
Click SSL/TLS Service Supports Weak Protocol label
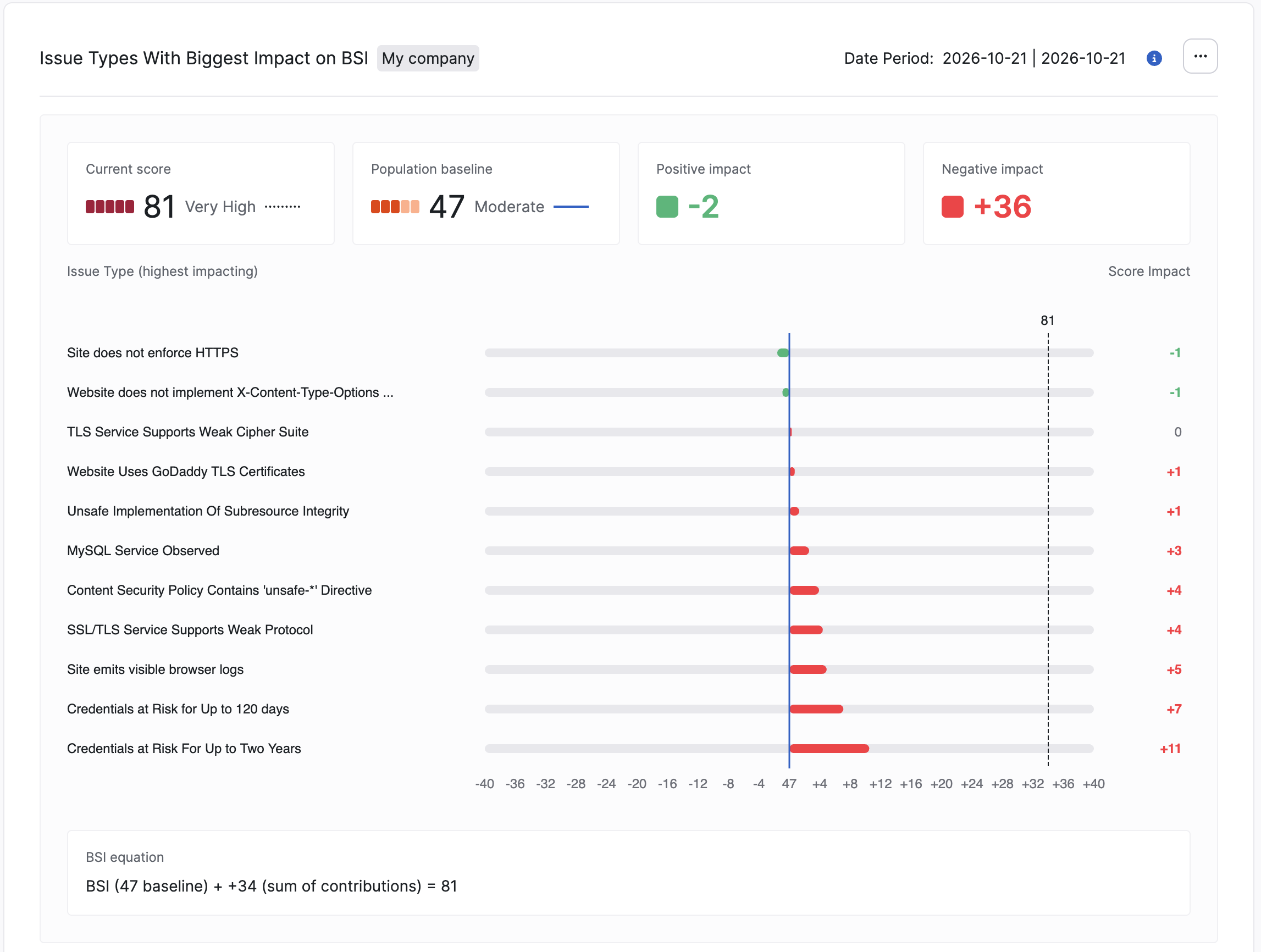[x=190, y=630]
